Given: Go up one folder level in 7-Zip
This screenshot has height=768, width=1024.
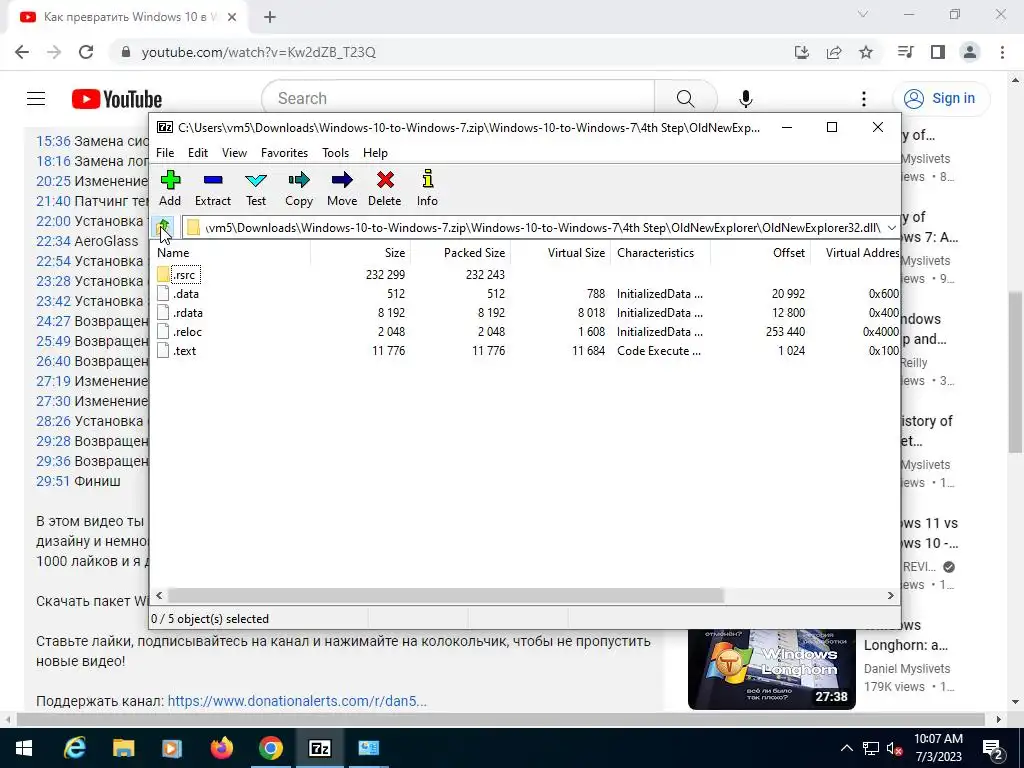Looking at the screenshot, I should pyautogui.click(x=164, y=227).
